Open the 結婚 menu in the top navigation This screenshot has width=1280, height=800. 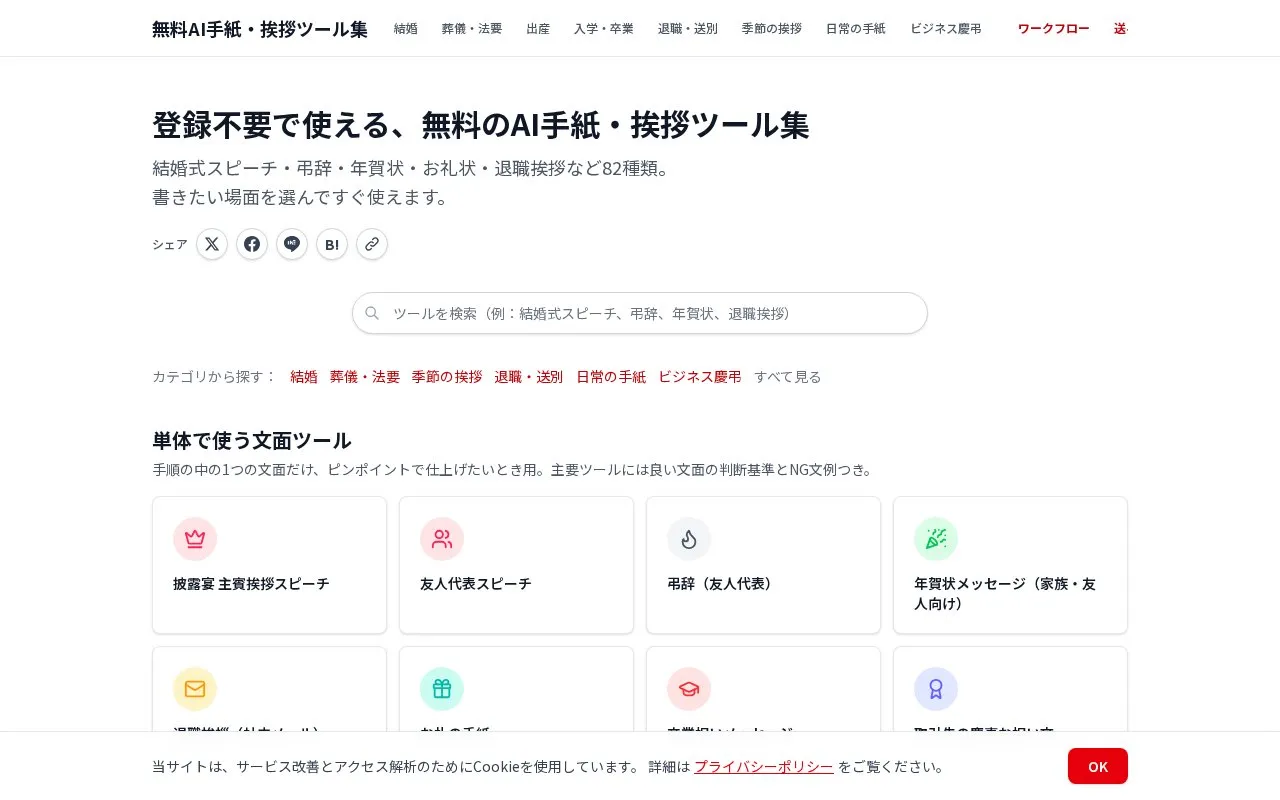(x=406, y=29)
